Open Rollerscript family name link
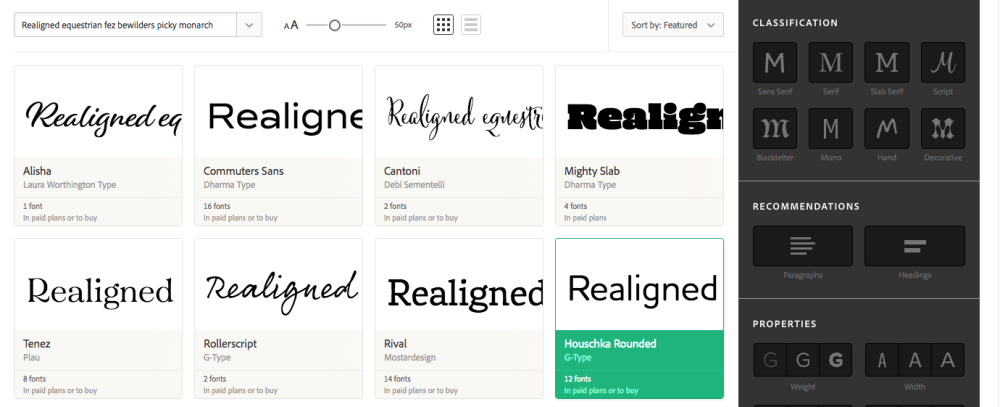 pyautogui.click(x=230, y=344)
